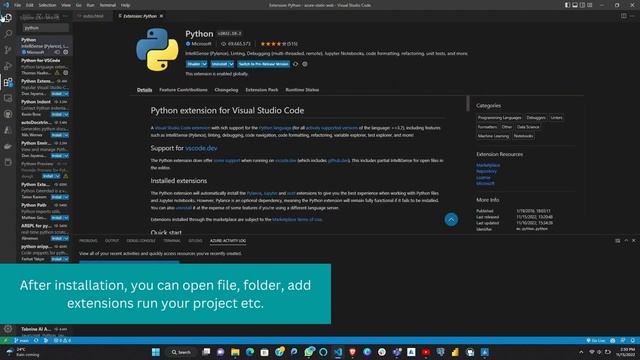Click VS Code icon in taskbar
The image size is (640, 360).
[338, 352]
